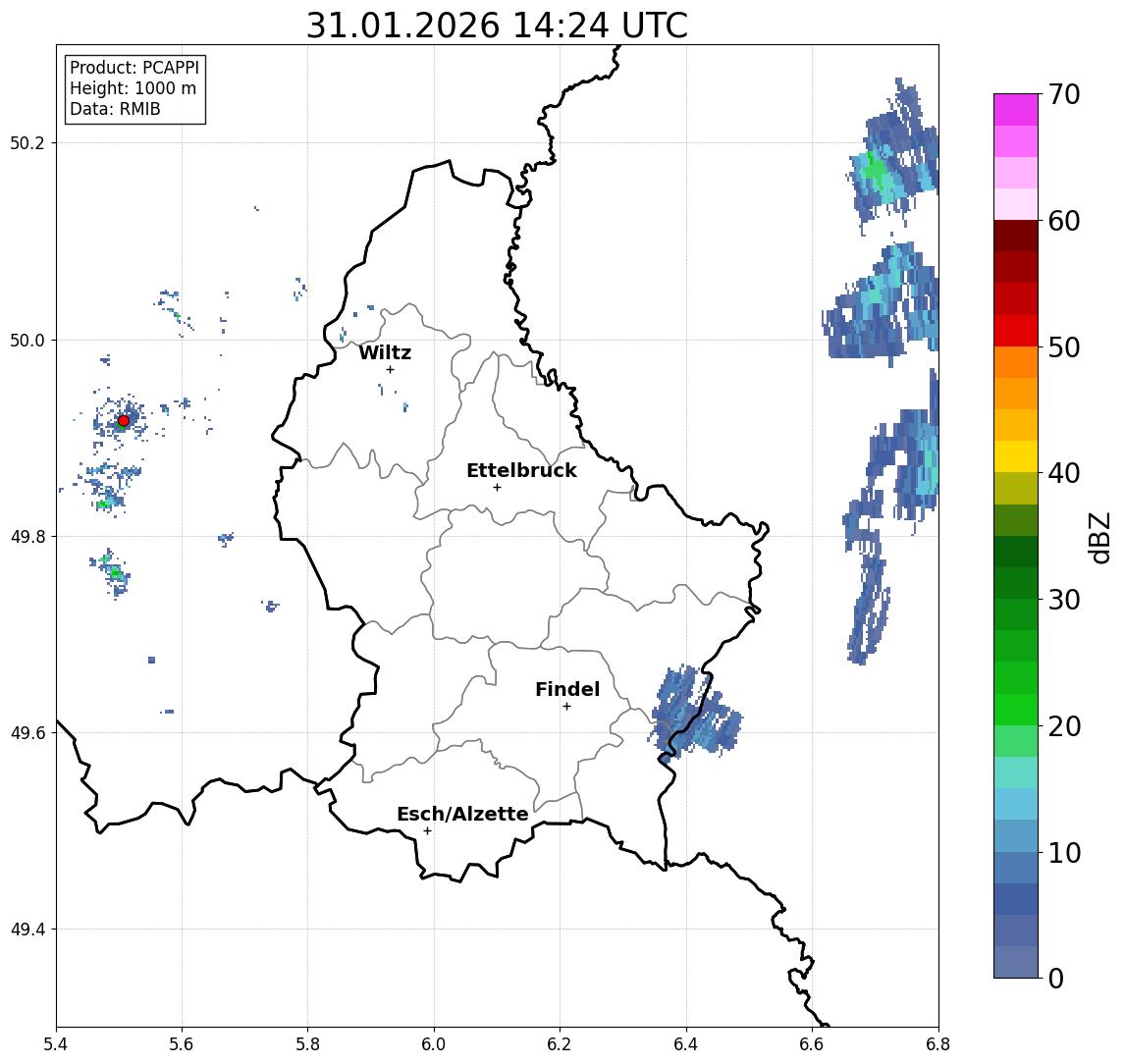This screenshot has height=1064, width=1124.
Task: Click the longitude label 6.6
Action: (812, 1044)
